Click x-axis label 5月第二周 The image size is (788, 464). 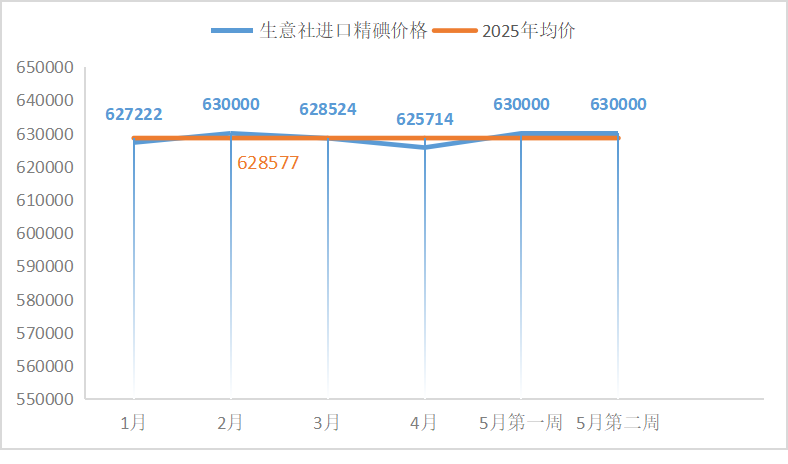click(x=618, y=423)
